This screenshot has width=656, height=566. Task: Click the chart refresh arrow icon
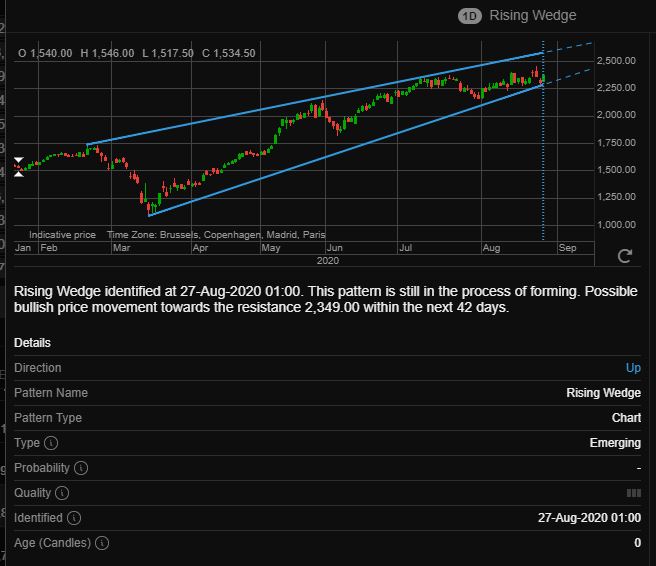625,256
